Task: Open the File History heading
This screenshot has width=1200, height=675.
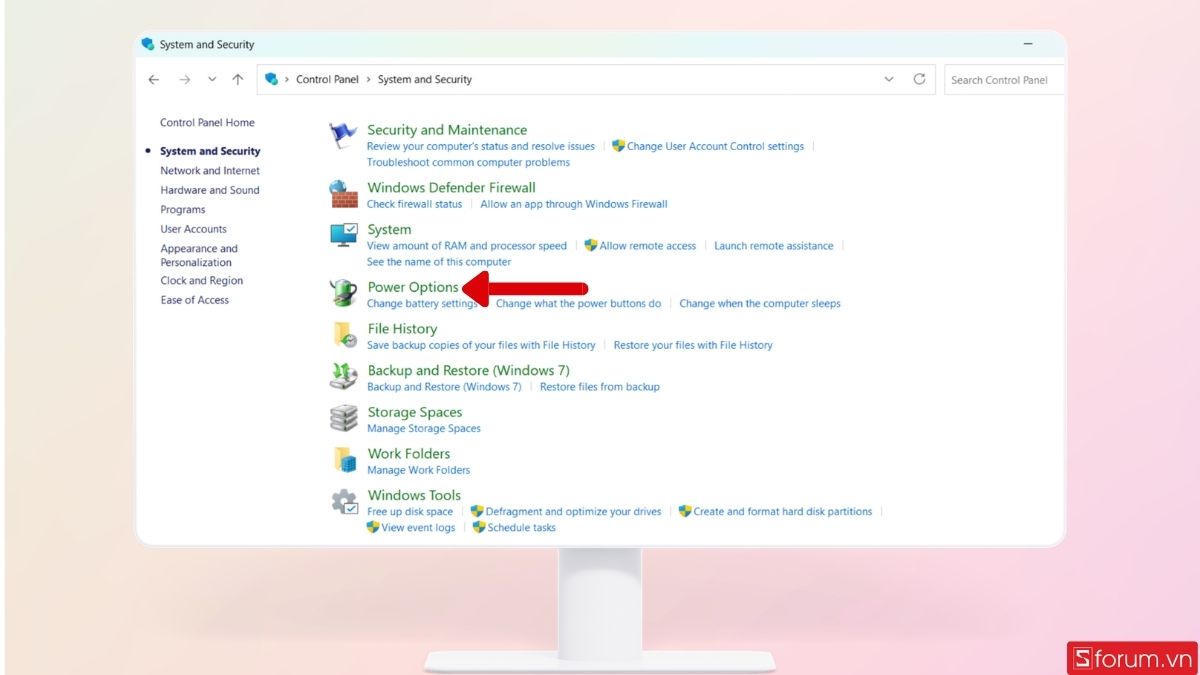Action: point(402,329)
